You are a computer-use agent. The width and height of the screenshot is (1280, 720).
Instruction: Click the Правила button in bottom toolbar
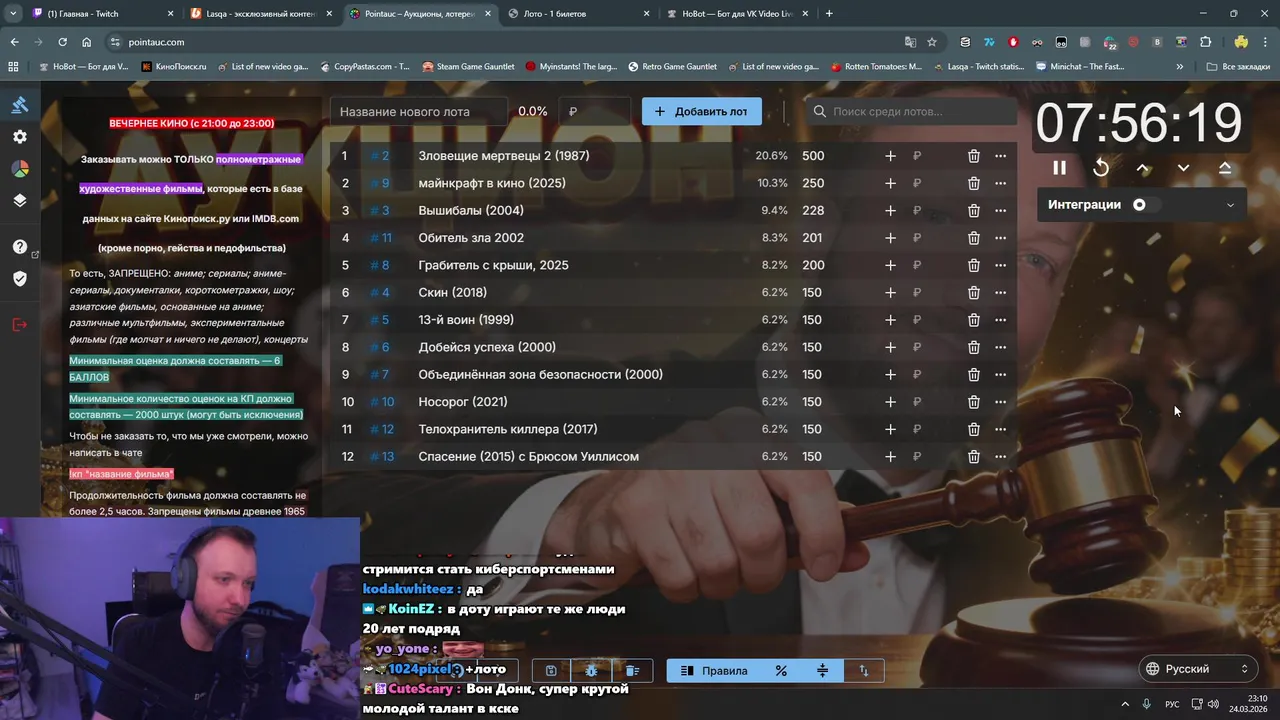click(714, 671)
